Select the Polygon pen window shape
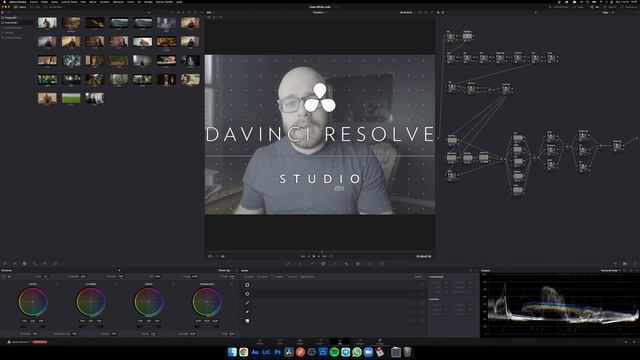 pos(247,303)
